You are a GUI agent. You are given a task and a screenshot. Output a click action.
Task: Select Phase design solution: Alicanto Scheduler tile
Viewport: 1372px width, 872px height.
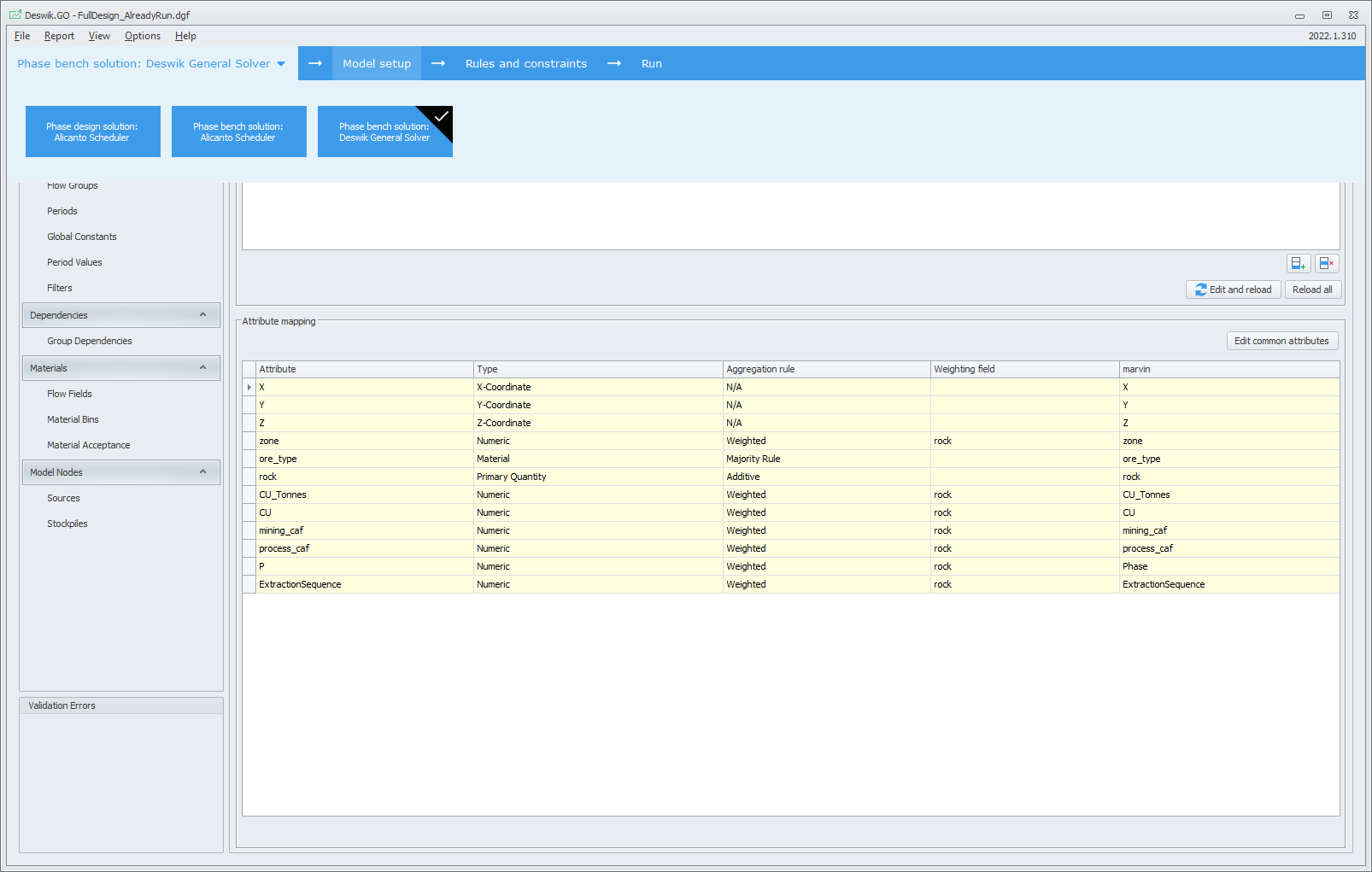[x=92, y=132]
